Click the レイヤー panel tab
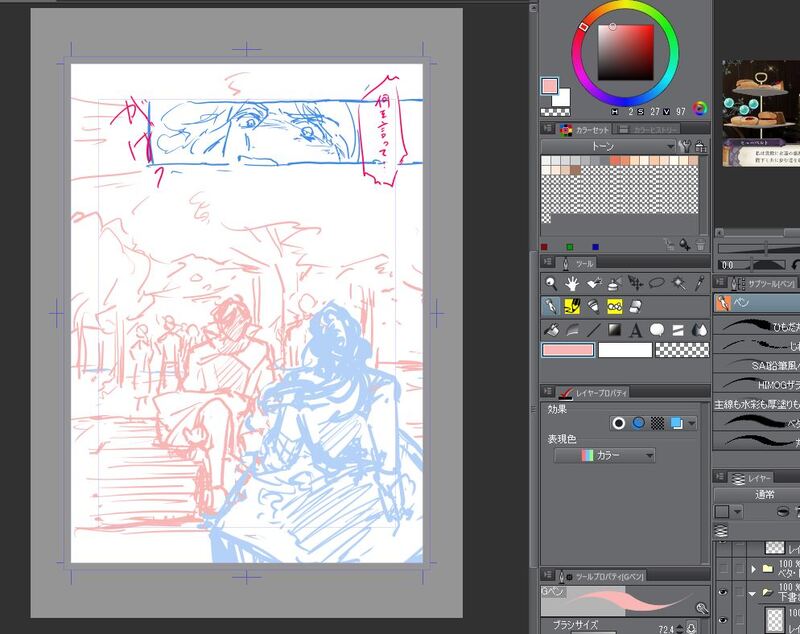Viewport: 800px width, 634px height. (x=752, y=478)
